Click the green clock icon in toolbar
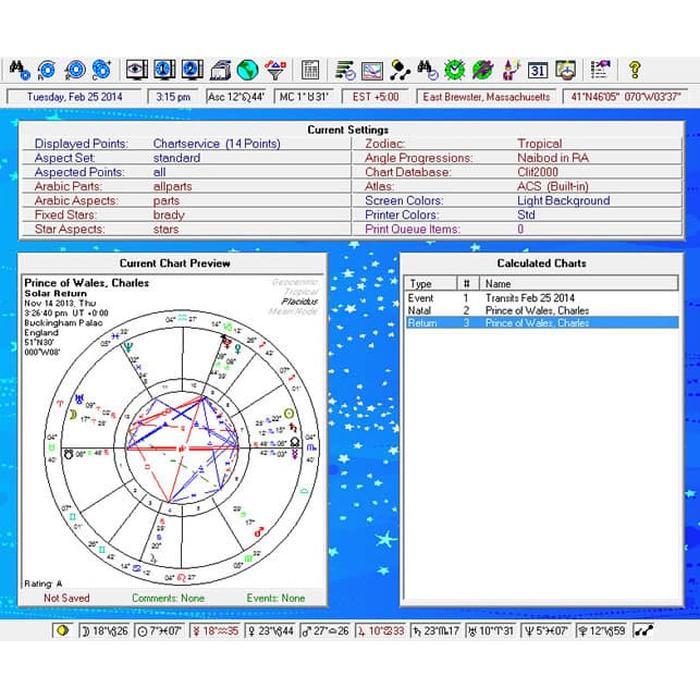 [x=455, y=70]
